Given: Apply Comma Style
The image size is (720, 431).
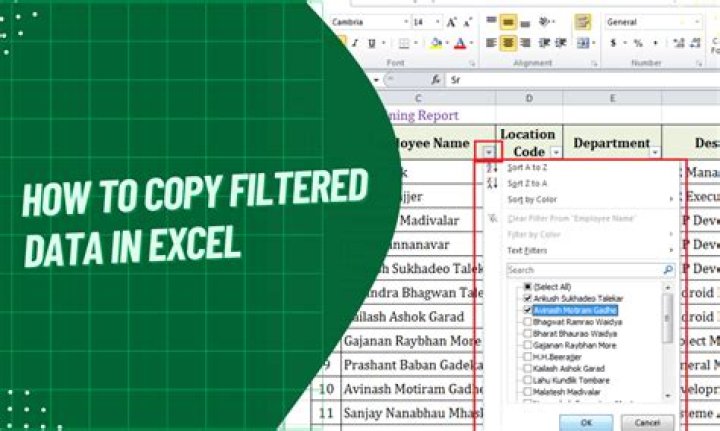Looking at the screenshot, I should pyautogui.click(x=656, y=43).
